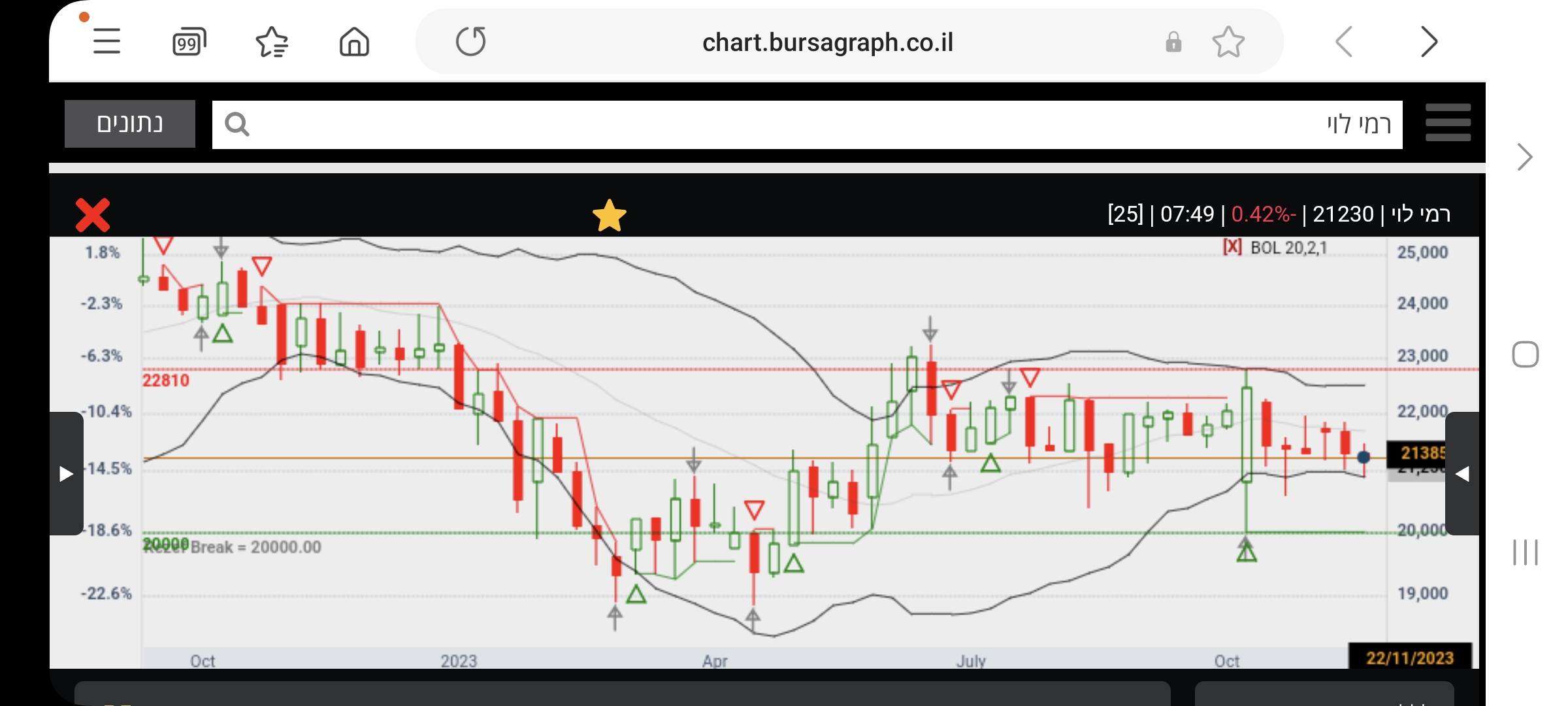Navigate back with browser arrow
This screenshot has width=1568, height=706.
click(x=1344, y=42)
